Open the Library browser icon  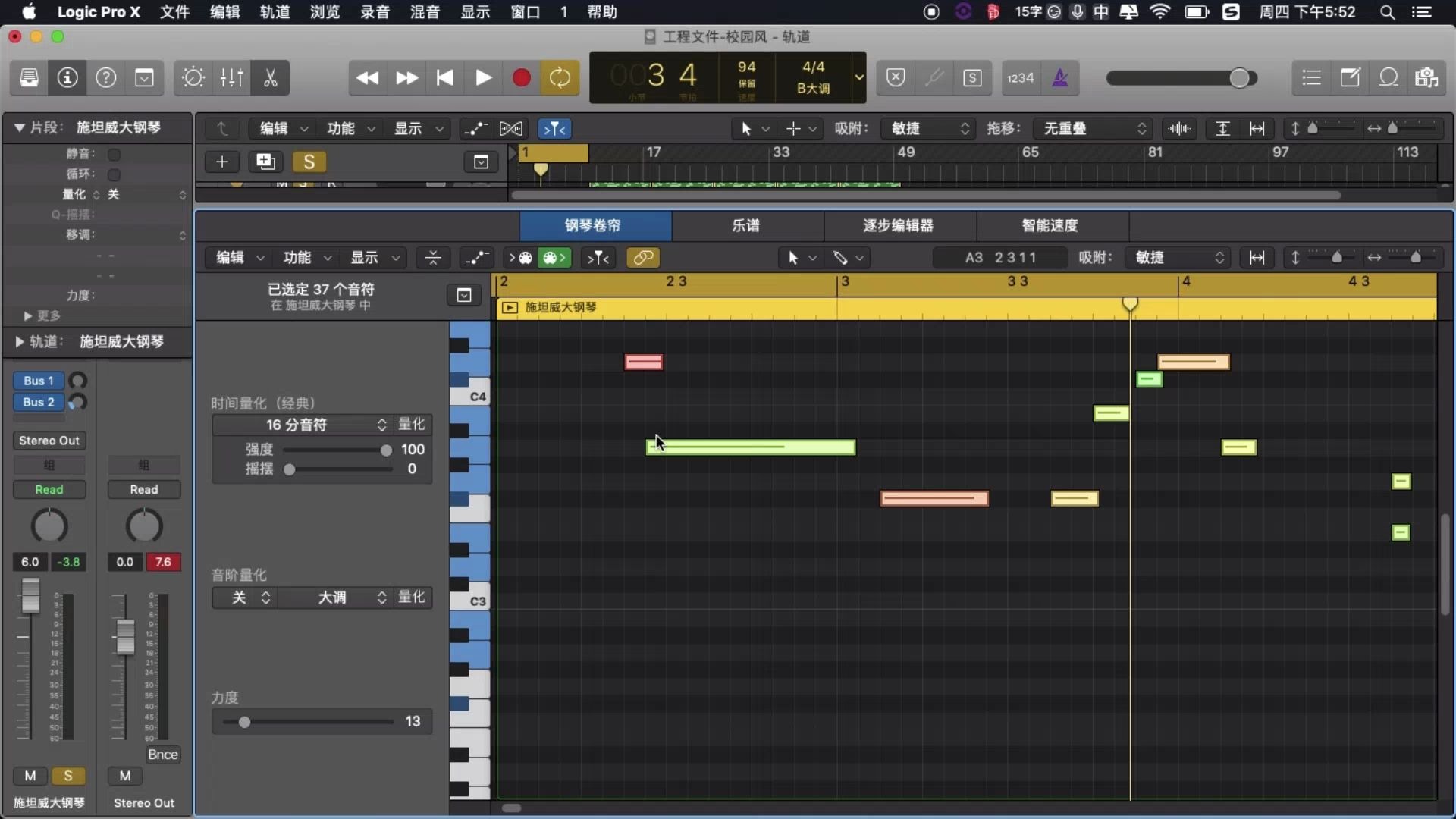pos(28,77)
